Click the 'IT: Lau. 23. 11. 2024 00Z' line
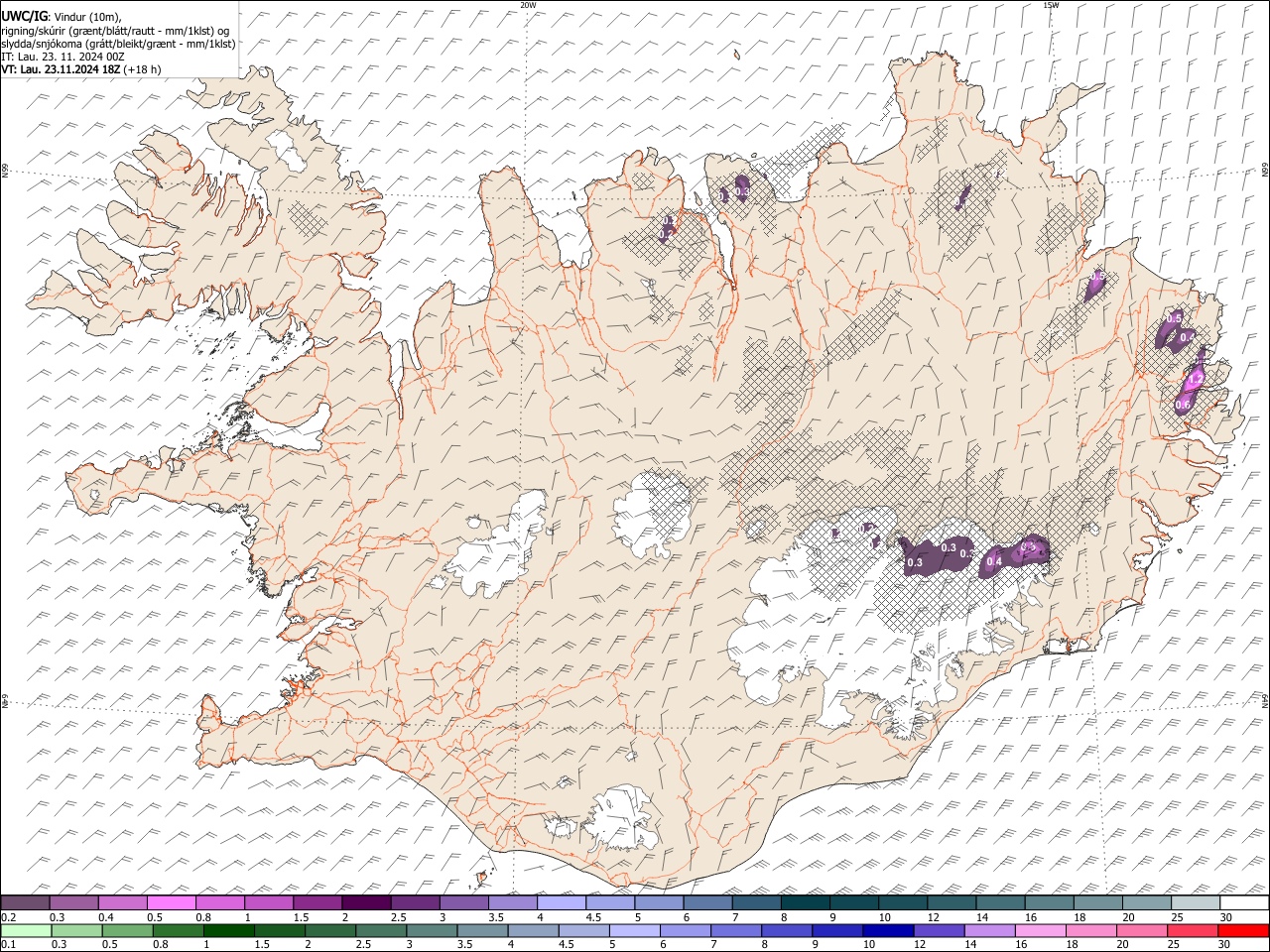1270x952 pixels. 63,57
